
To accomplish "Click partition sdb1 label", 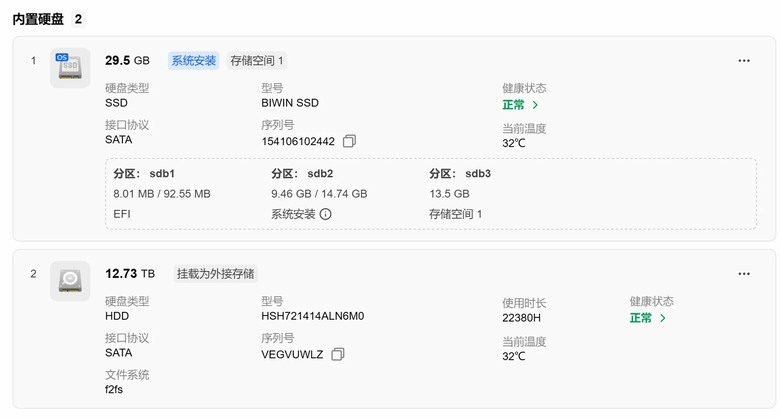I will click(144, 174).
